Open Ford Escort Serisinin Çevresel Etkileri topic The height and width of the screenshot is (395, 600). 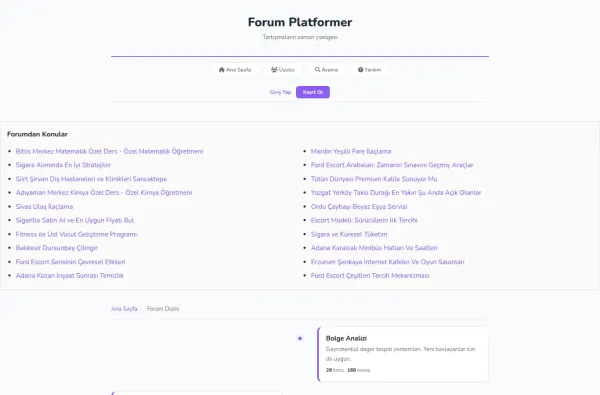[x=70, y=262]
